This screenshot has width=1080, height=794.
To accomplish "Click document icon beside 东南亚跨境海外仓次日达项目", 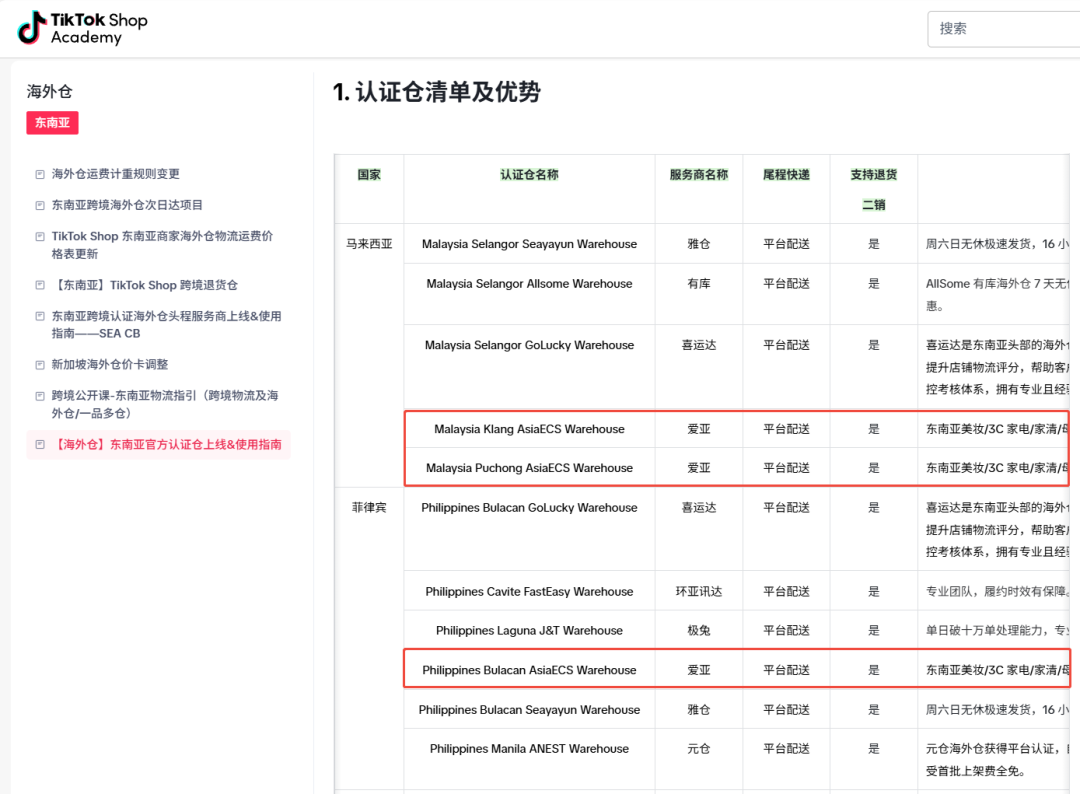I will point(40,205).
